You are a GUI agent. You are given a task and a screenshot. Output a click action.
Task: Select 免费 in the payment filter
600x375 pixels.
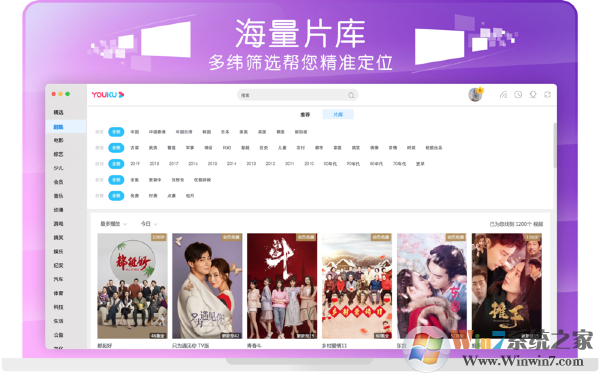pyautogui.click(x=134, y=196)
